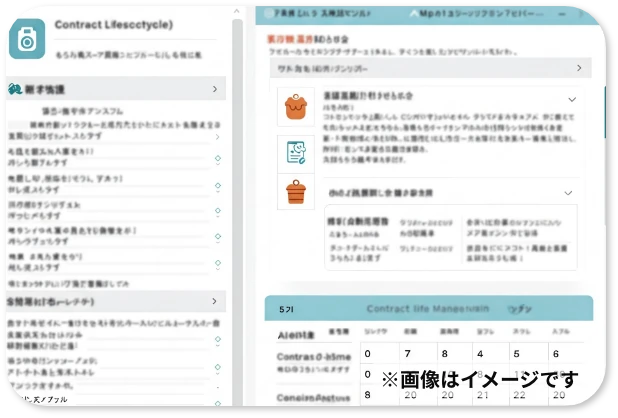Screen dimensions: 618x418
Task: Collapse the second content card chevron
Action: 568,192
